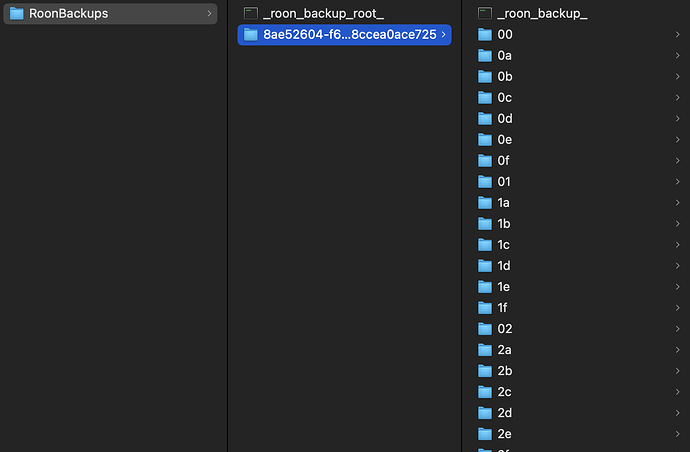690x452 pixels.
Task: Expand the 1b folder chevron
Action: [x=678, y=224]
